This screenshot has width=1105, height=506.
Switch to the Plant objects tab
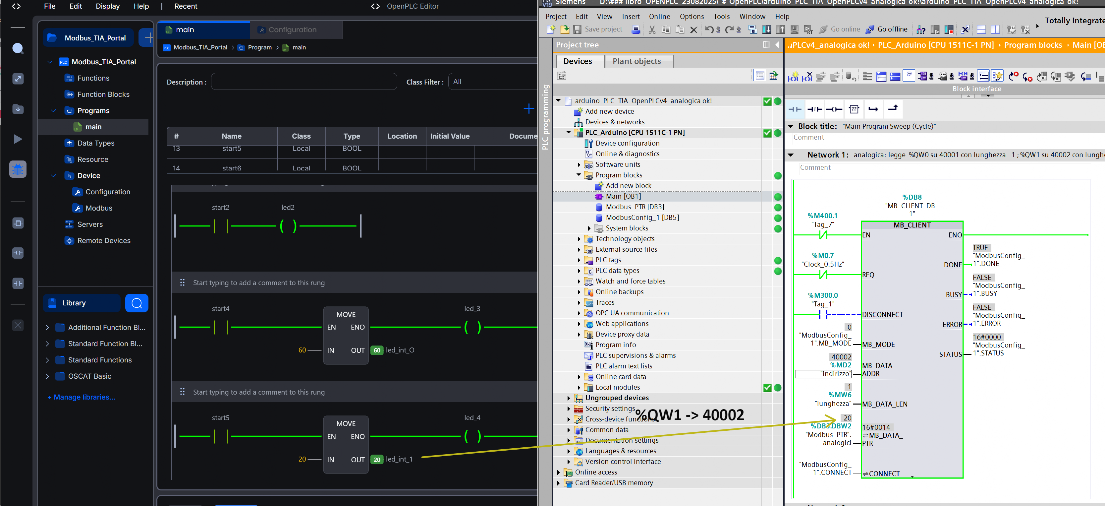pyautogui.click(x=637, y=61)
